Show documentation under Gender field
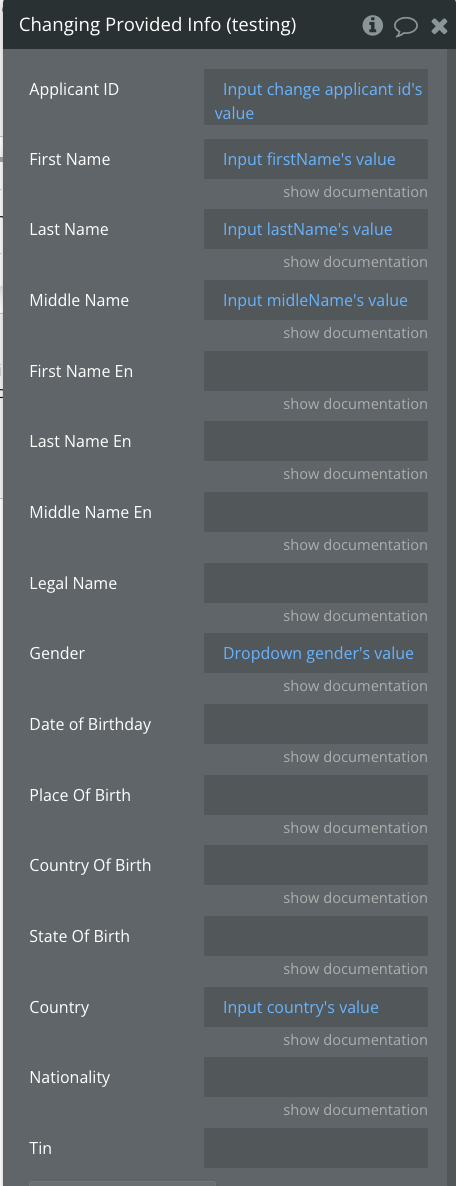 pos(355,686)
